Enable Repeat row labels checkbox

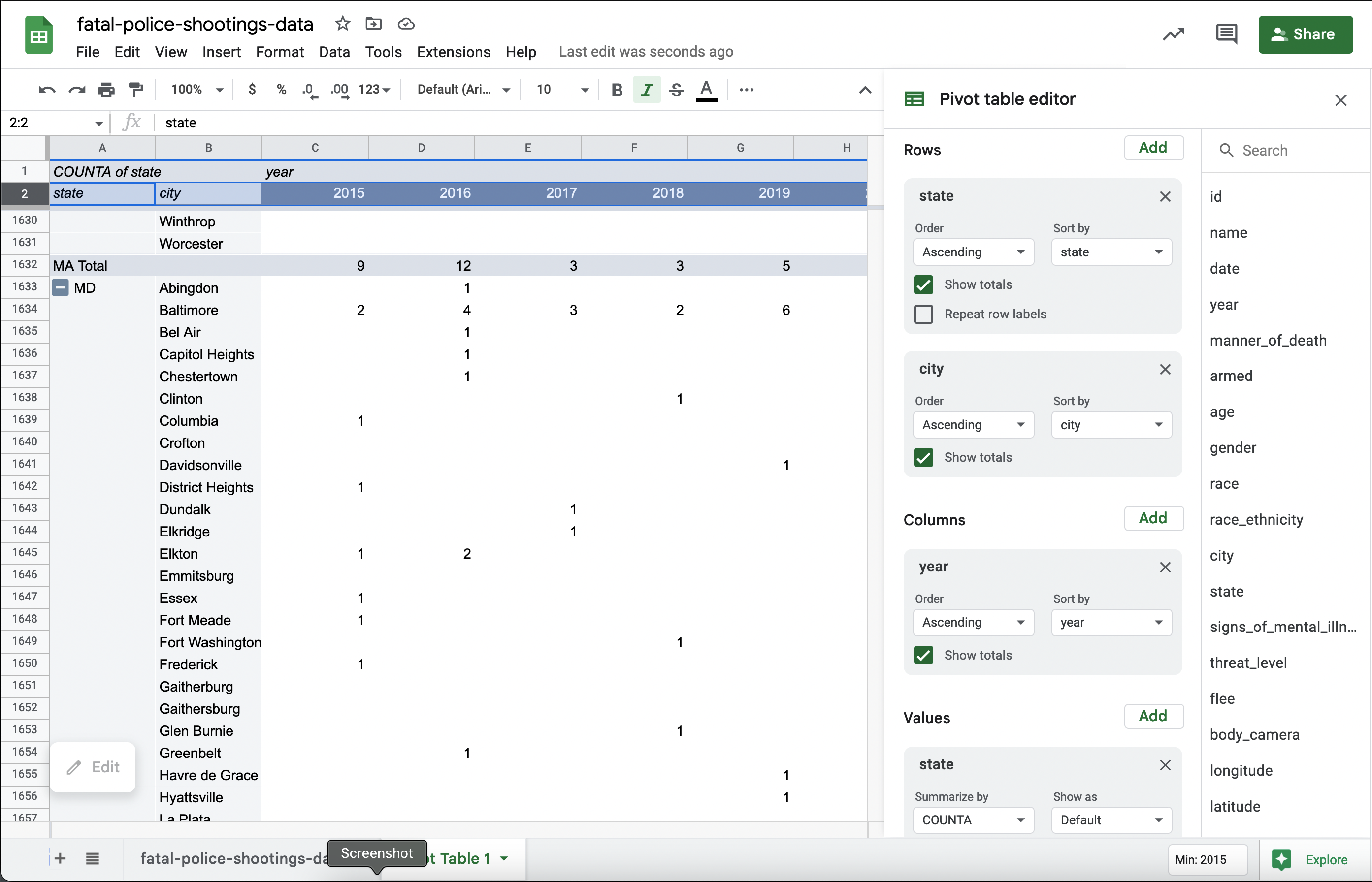(923, 314)
